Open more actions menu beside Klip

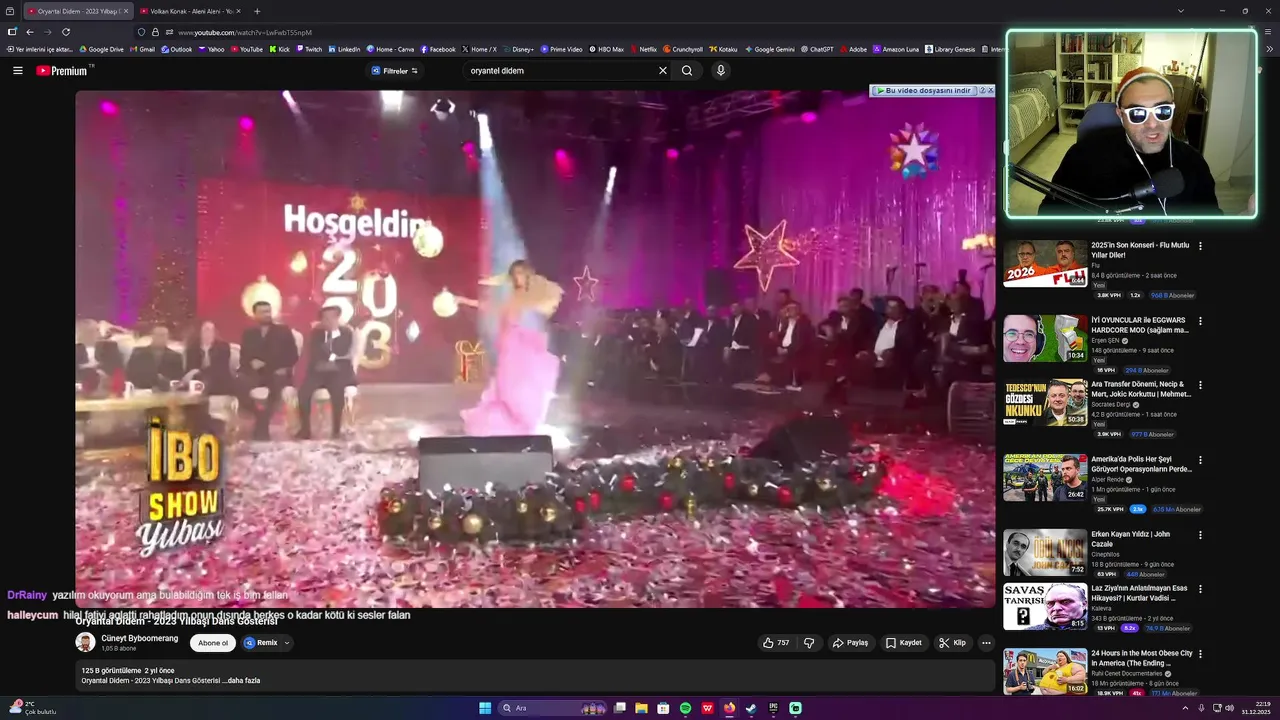click(986, 643)
